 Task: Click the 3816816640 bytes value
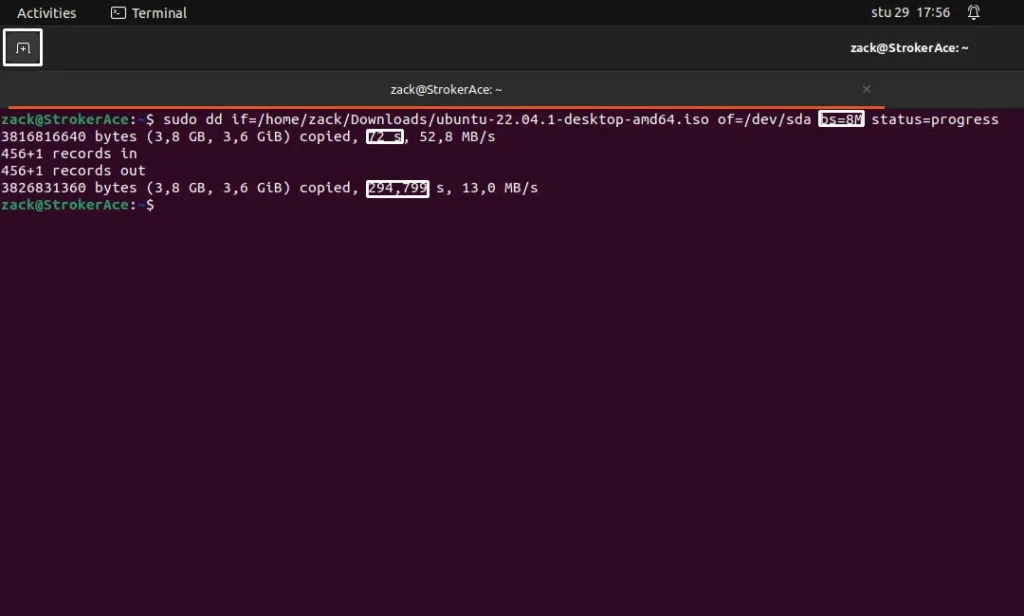[x=69, y=137]
